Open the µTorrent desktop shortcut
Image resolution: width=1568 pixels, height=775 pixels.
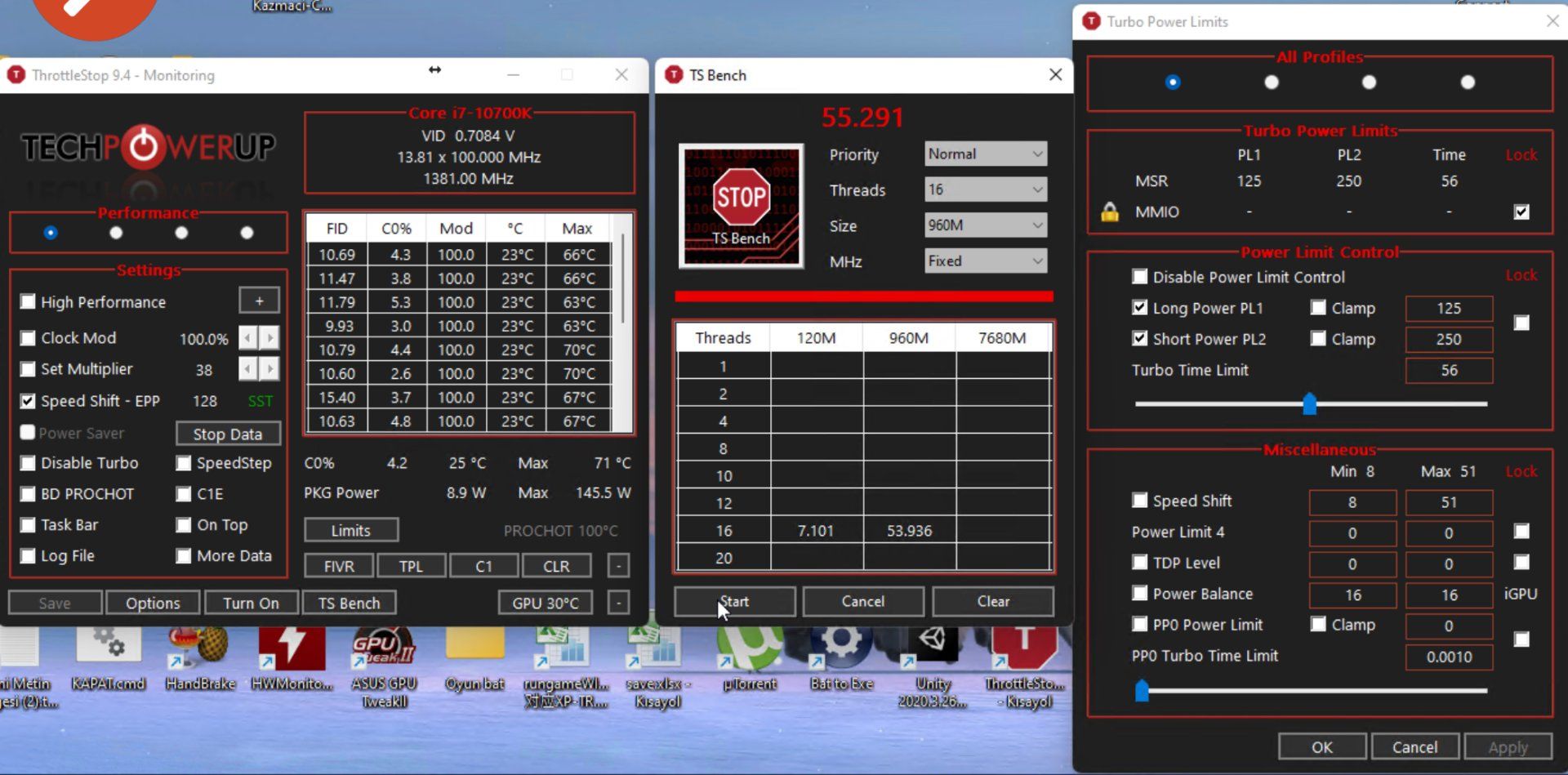tap(749, 658)
